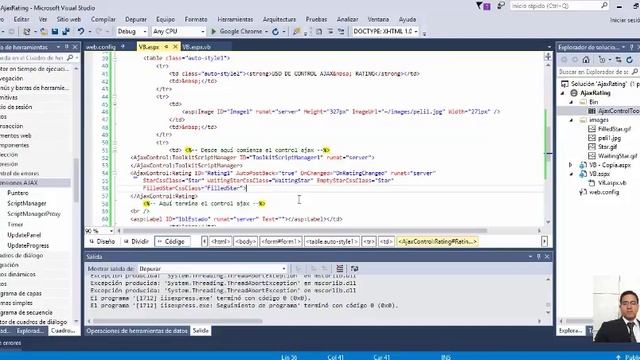The width and height of the screenshot is (640, 360).
Task: Select FilledStar.gif in Solution Explorer
Action: (614, 129)
